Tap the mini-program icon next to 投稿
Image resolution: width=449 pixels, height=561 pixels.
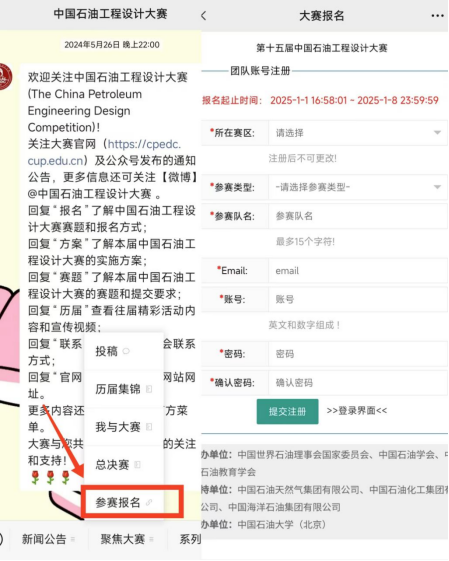tap(126, 351)
